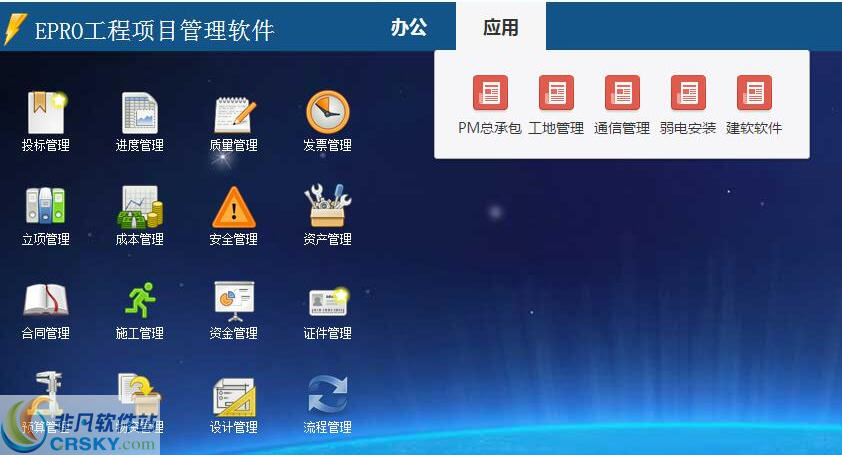
Task: Launch 施工管理 running man icon
Action: pyautogui.click(x=140, y=300)
